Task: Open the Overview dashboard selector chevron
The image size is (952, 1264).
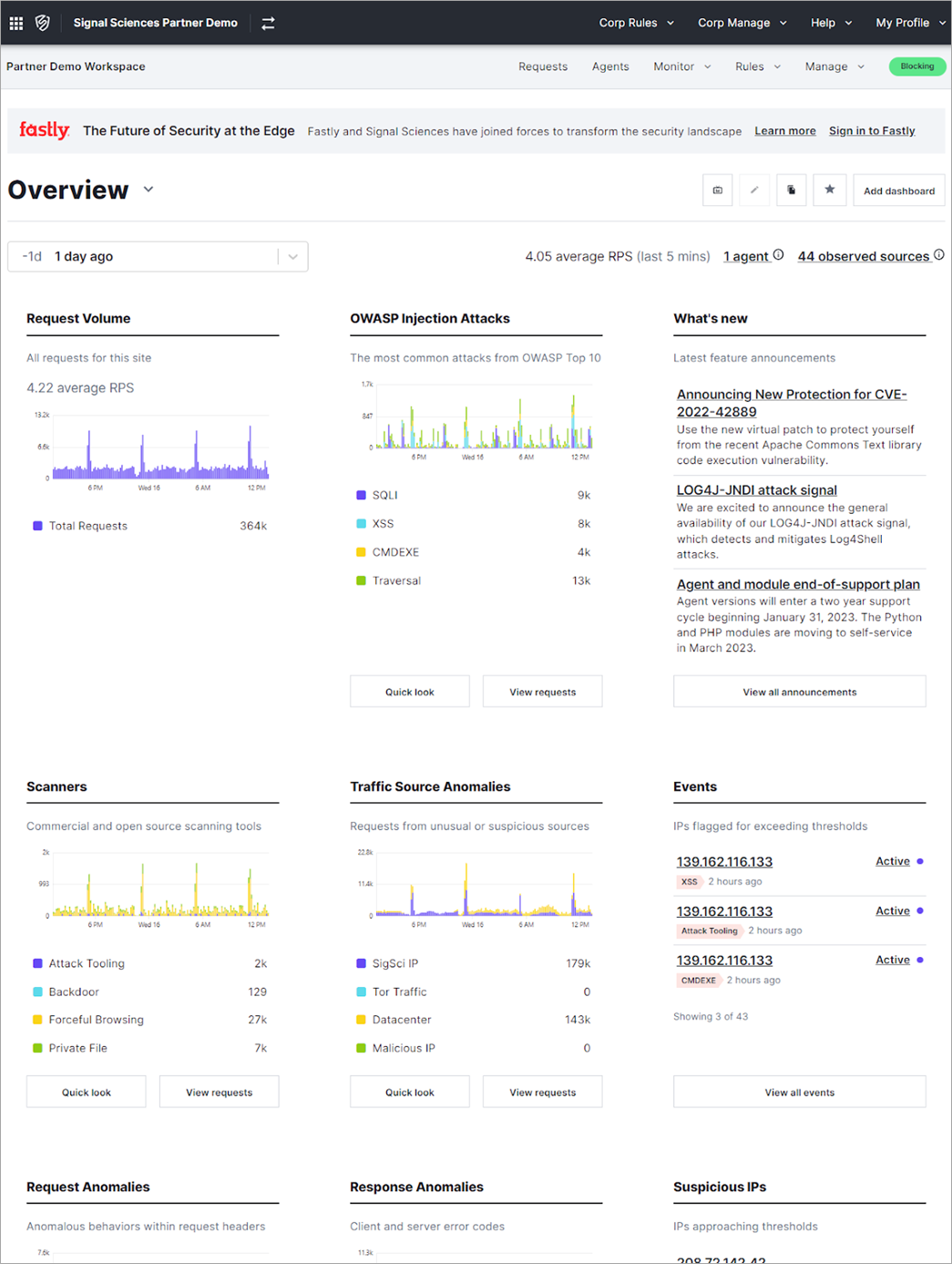Action: pyautogui.click(x=148, y=190)
